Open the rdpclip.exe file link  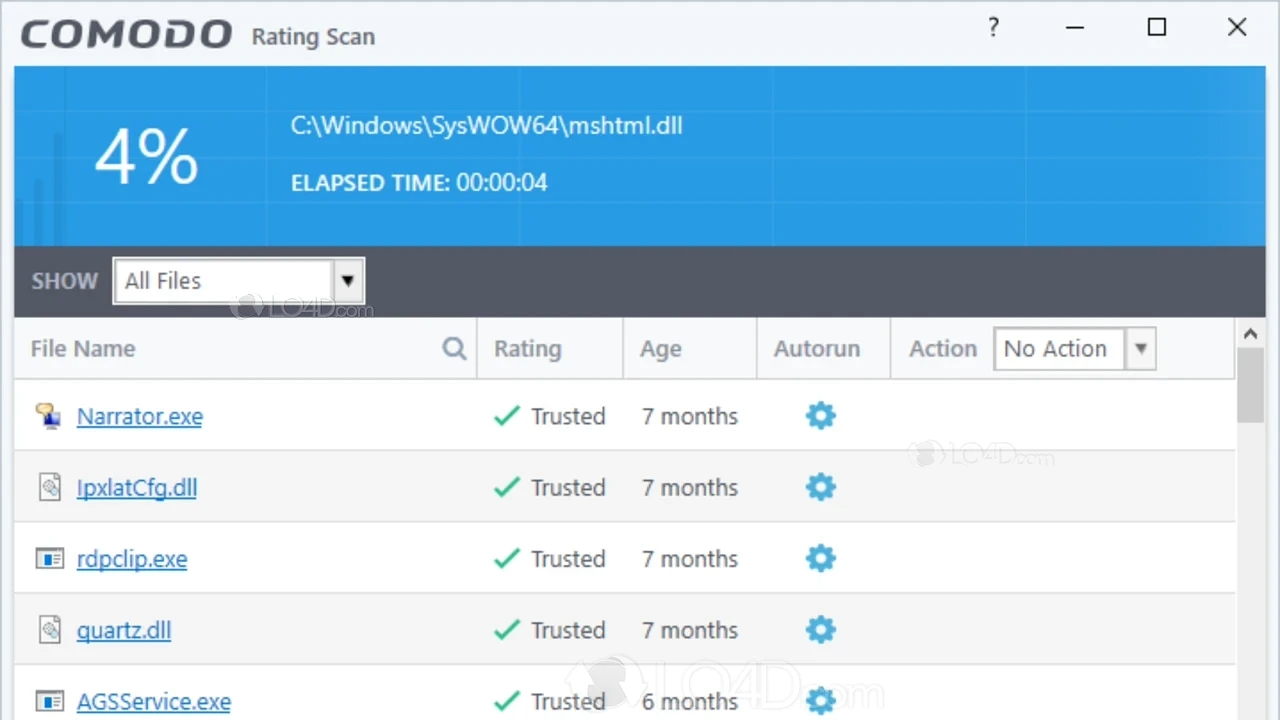pyautogui.click(x=132, y=559)
